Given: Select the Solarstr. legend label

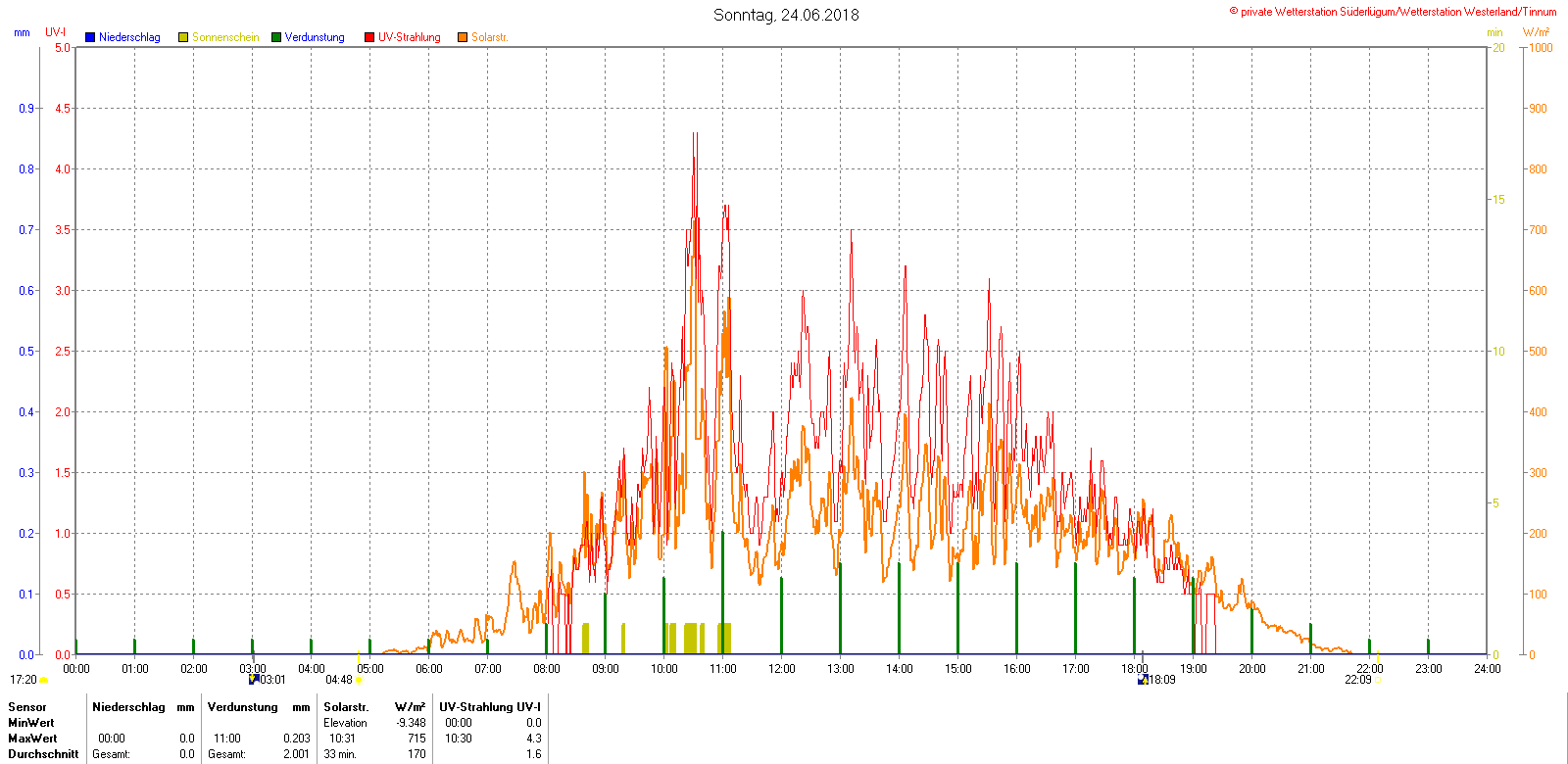Looking at the screenshot, I should [x=490, y=37].
